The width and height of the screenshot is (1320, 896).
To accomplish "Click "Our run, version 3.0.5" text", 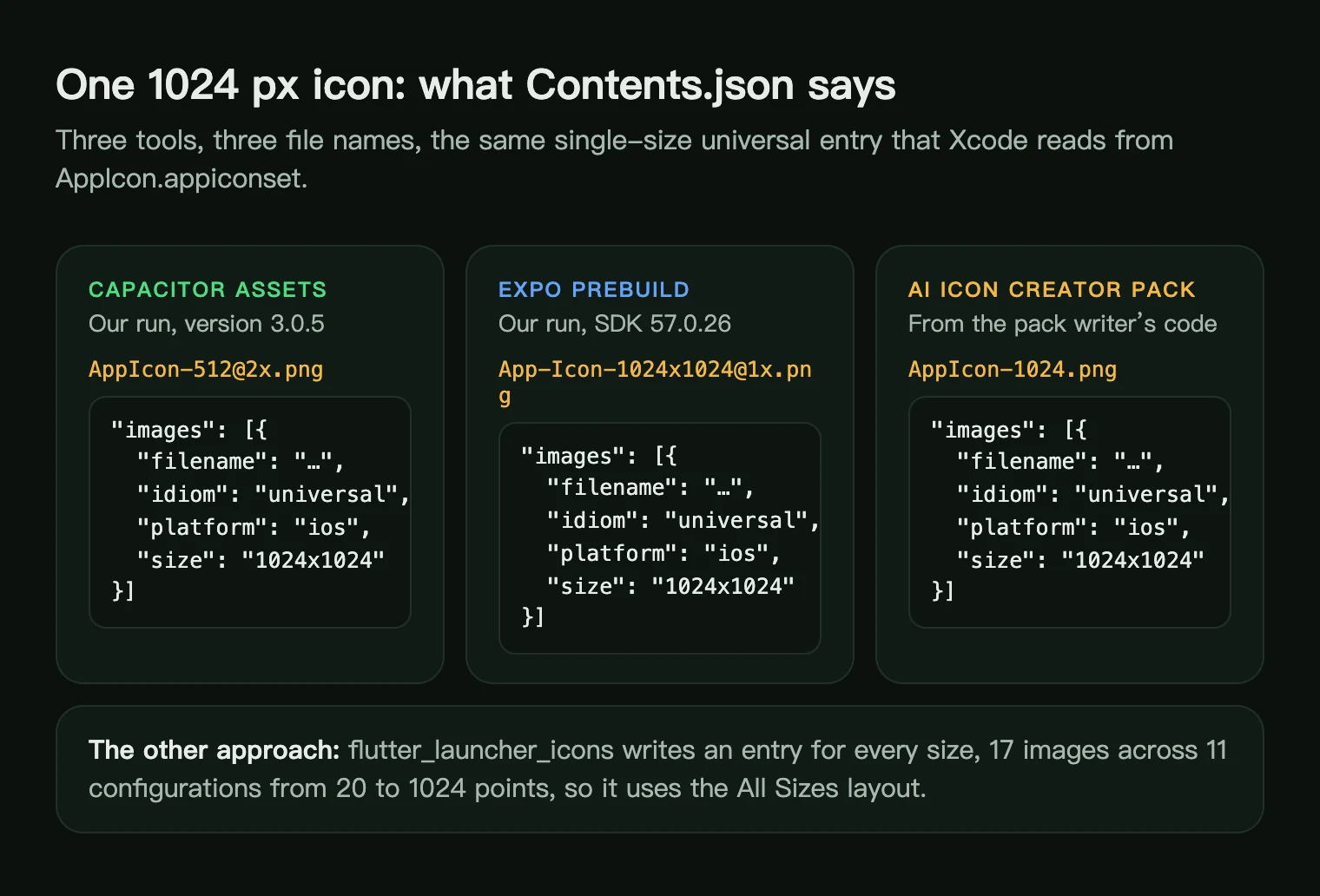I will [207, 324].
